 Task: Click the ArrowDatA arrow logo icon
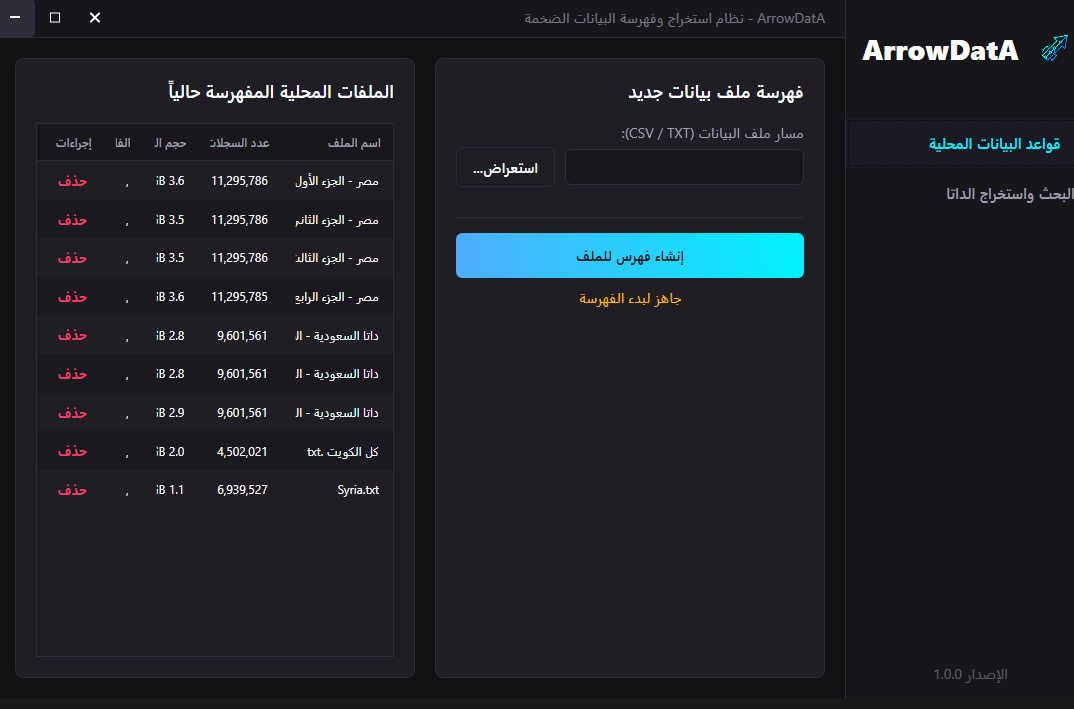click(1054, 49)
